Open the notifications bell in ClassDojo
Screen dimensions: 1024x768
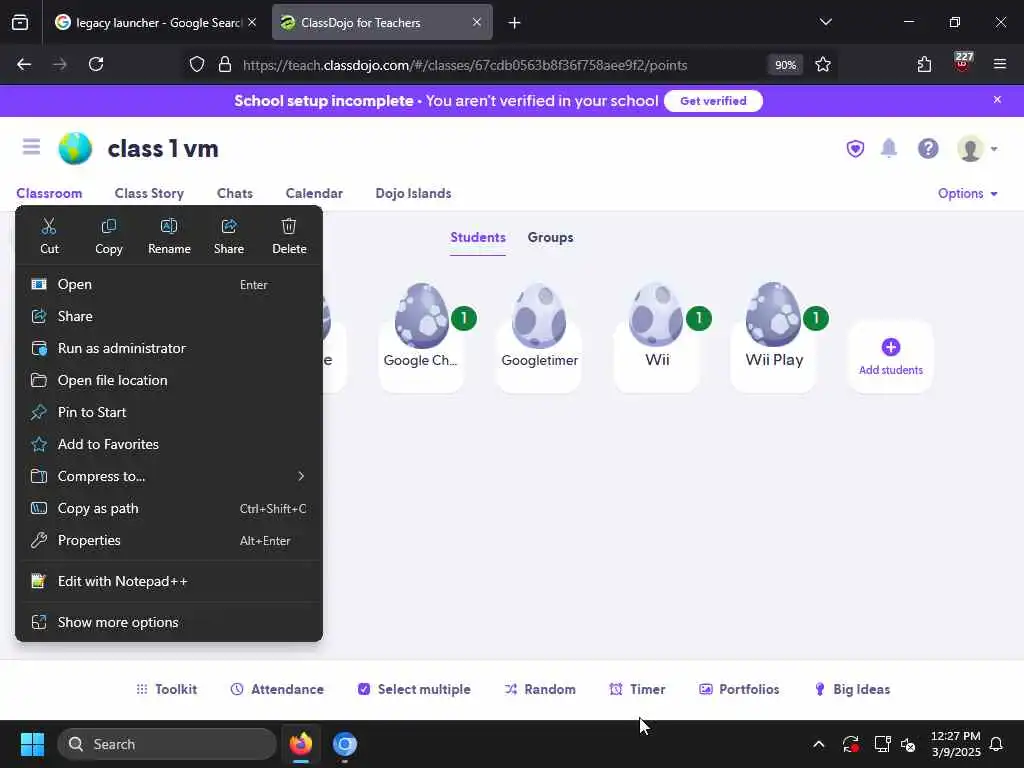coord(889,149)
